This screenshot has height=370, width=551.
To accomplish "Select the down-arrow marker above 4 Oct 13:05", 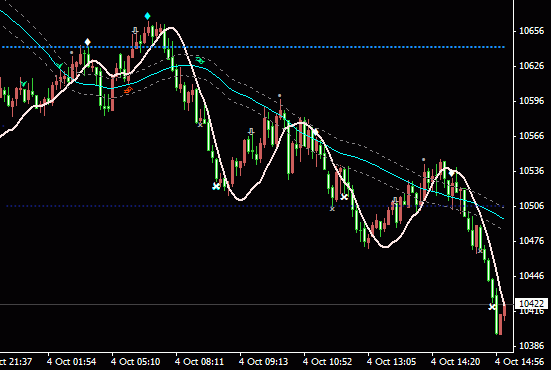I will click(395, 200).
